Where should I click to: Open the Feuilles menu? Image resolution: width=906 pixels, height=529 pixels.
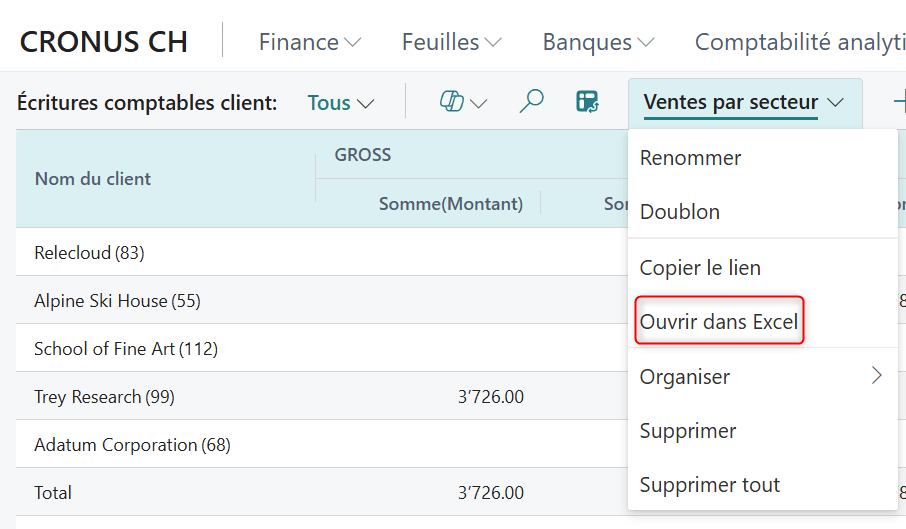[451, 42]
